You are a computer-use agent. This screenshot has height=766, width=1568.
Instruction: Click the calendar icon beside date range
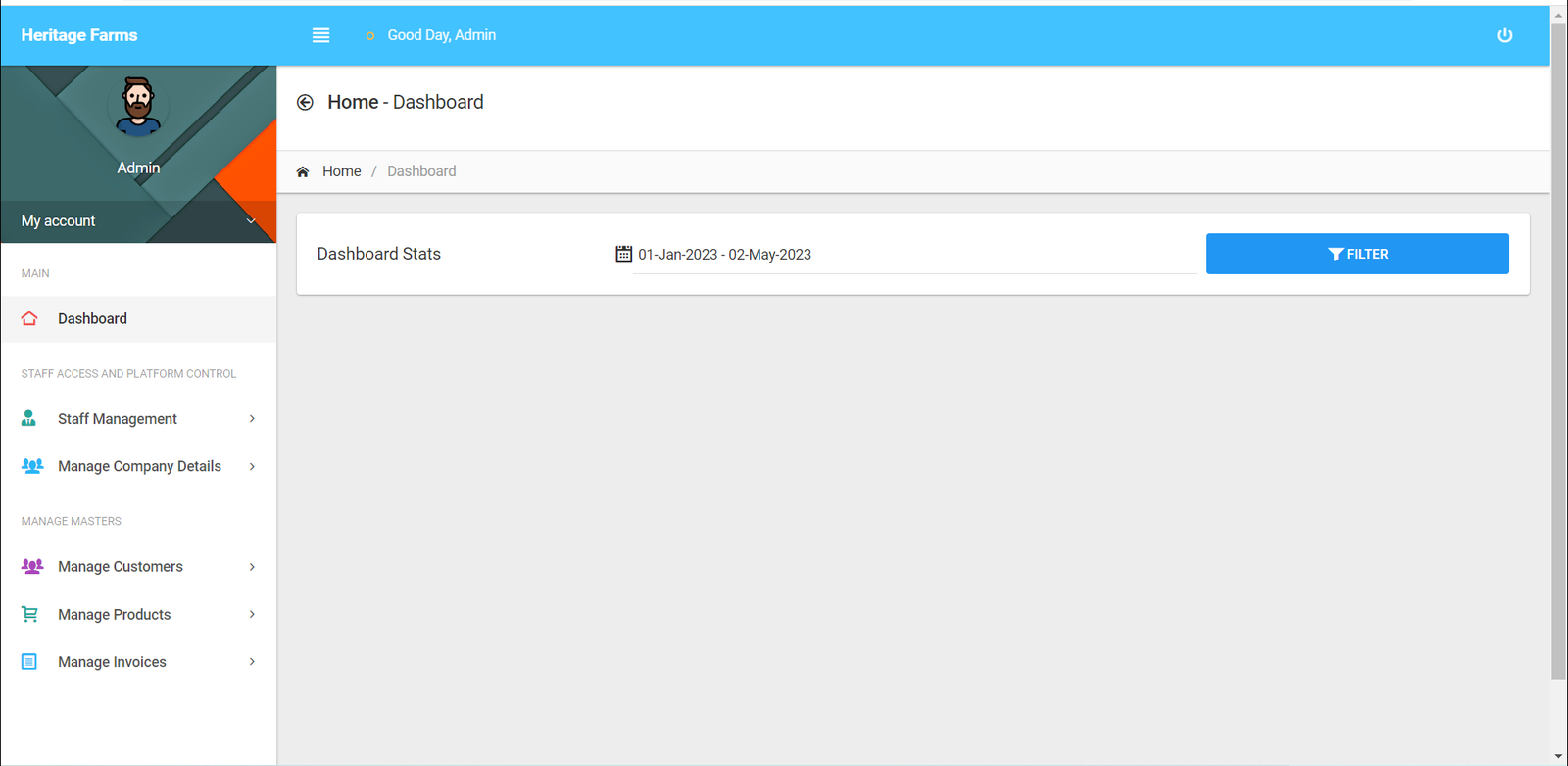click(x=623, y=254)
